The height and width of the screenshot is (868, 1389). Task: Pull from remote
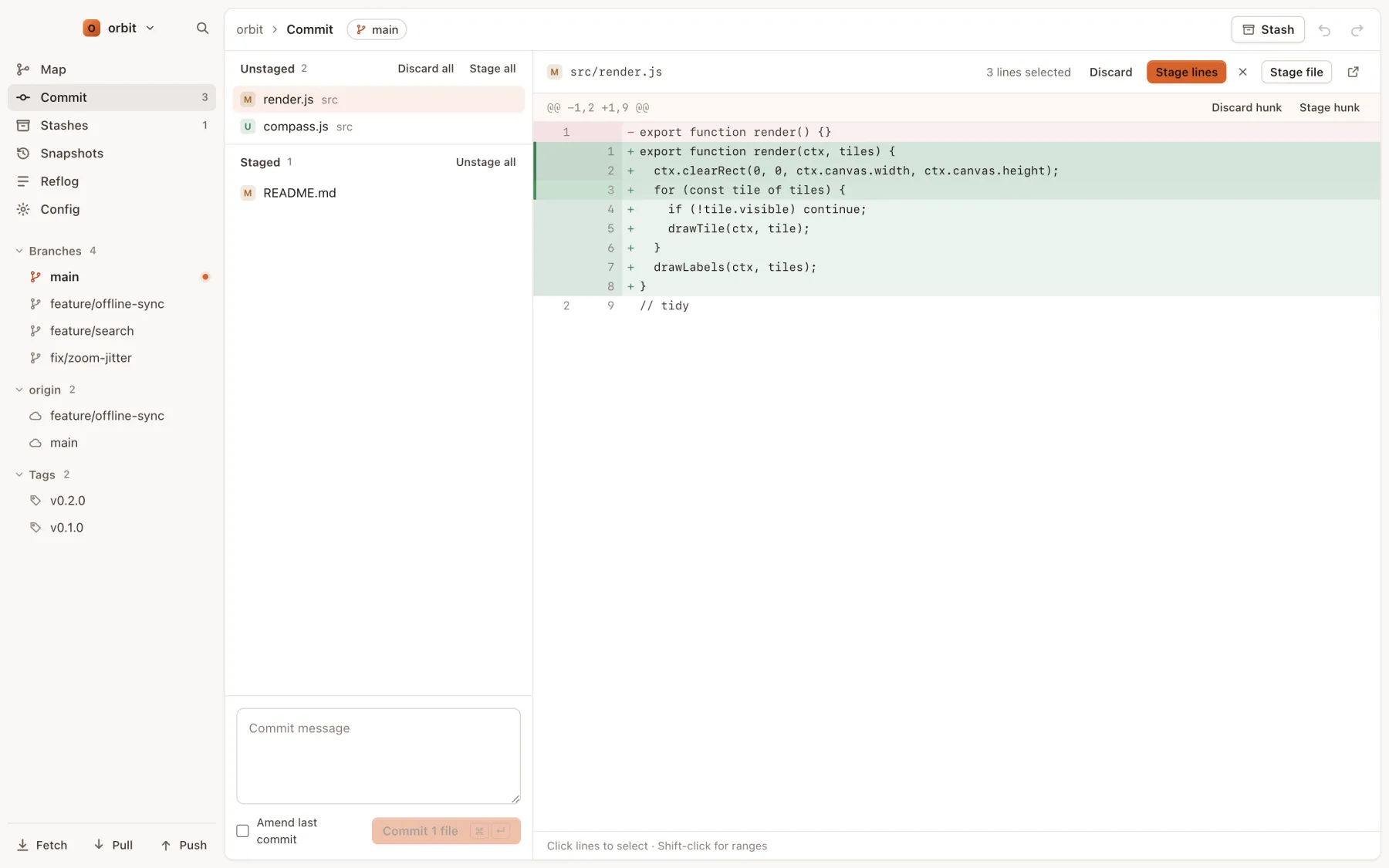[113, 845]
